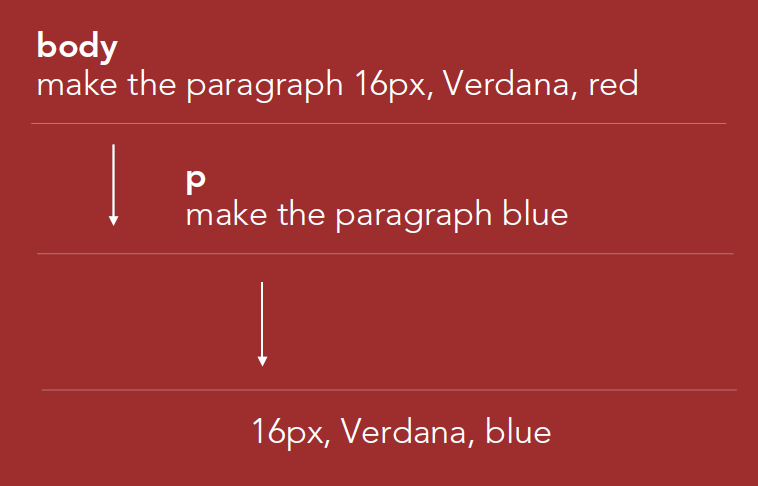Click the downward arrow below the body rule

113,185
